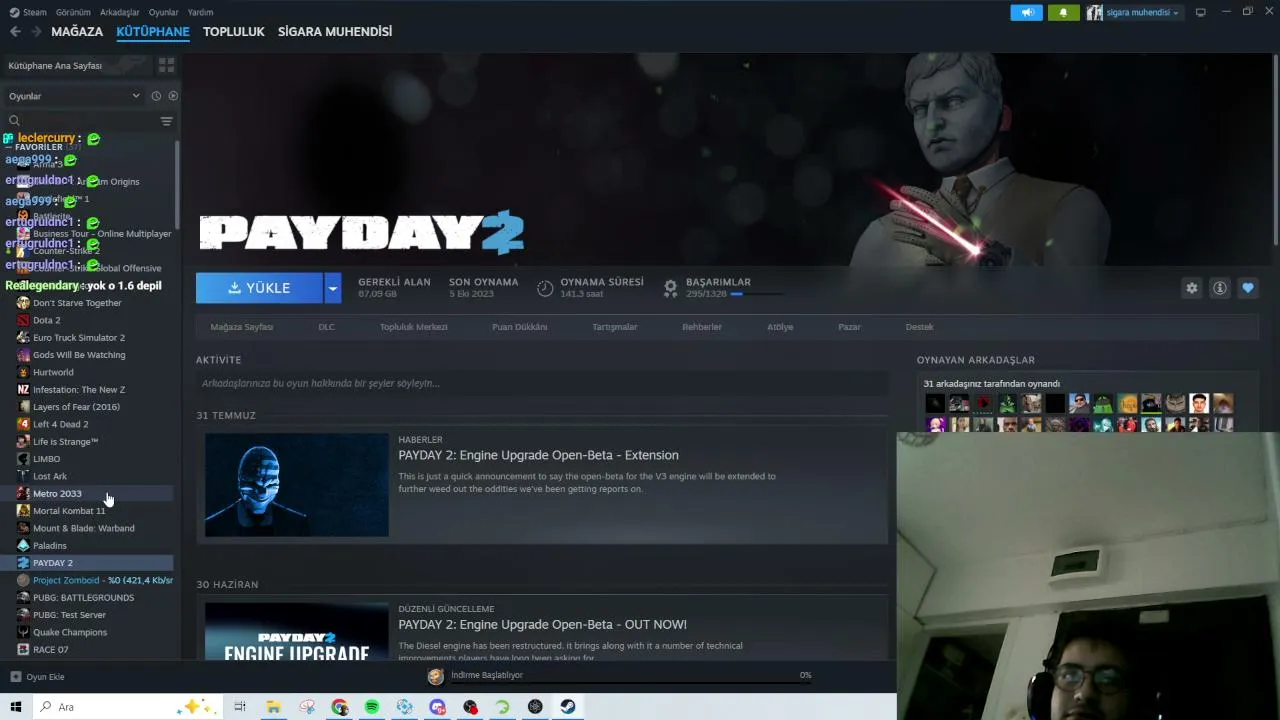Open the install options arrow beside YÜKLE
Image resolution: width=1280 pixels, height=720 pixels.
click(x=333, y=288)
